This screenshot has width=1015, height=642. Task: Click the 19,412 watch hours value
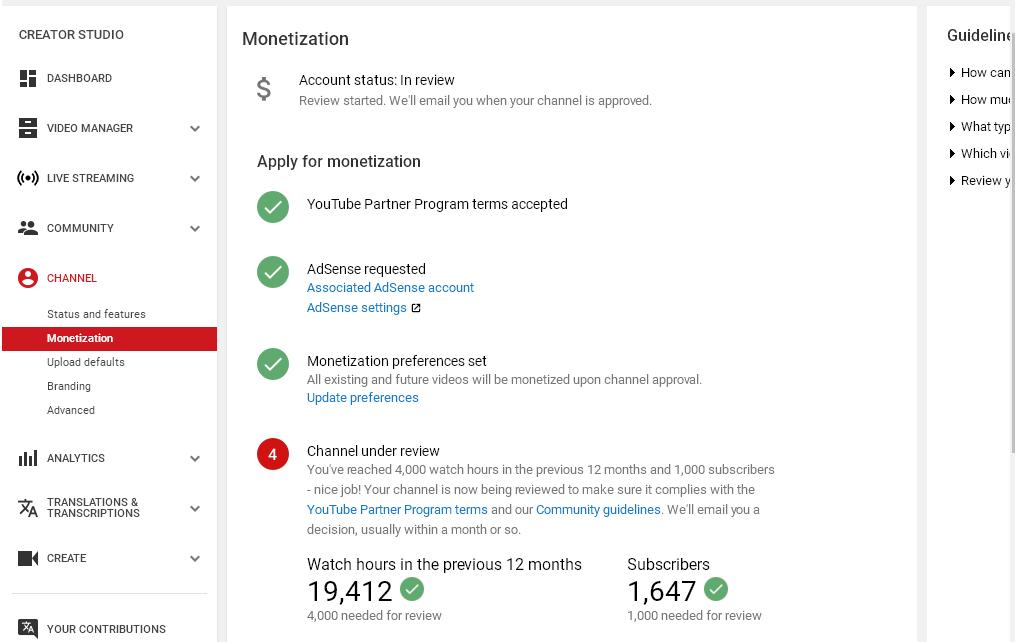(x=350, y=591)
